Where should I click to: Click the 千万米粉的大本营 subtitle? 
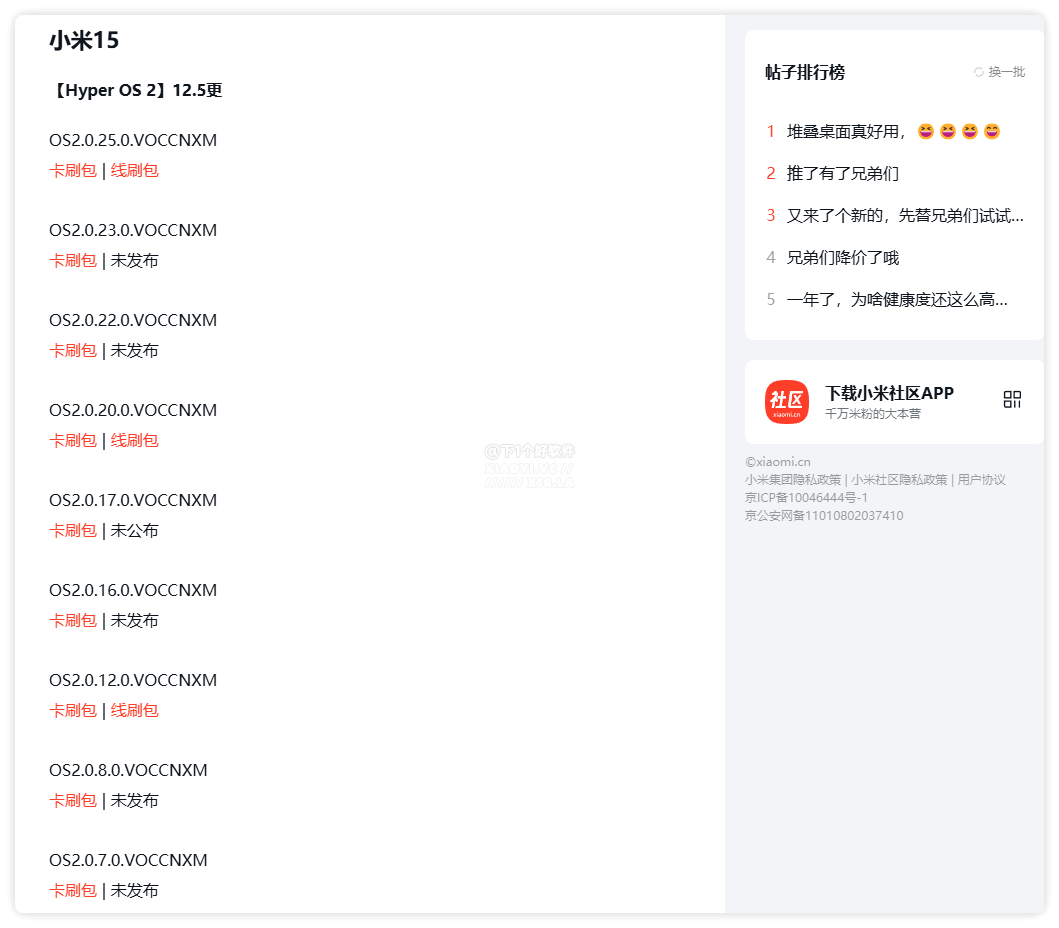pos(873,413)
